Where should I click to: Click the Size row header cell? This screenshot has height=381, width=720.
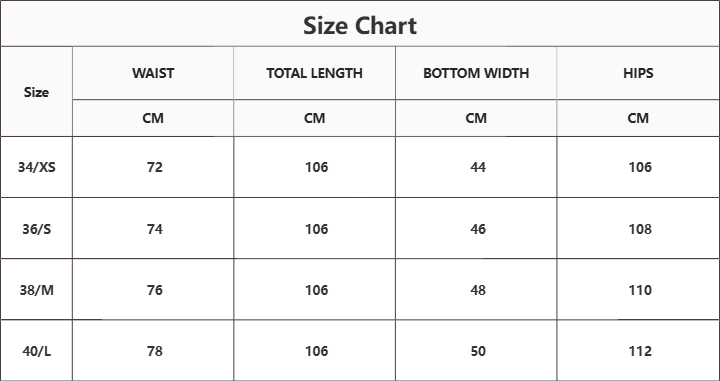(x=36, y=92)
